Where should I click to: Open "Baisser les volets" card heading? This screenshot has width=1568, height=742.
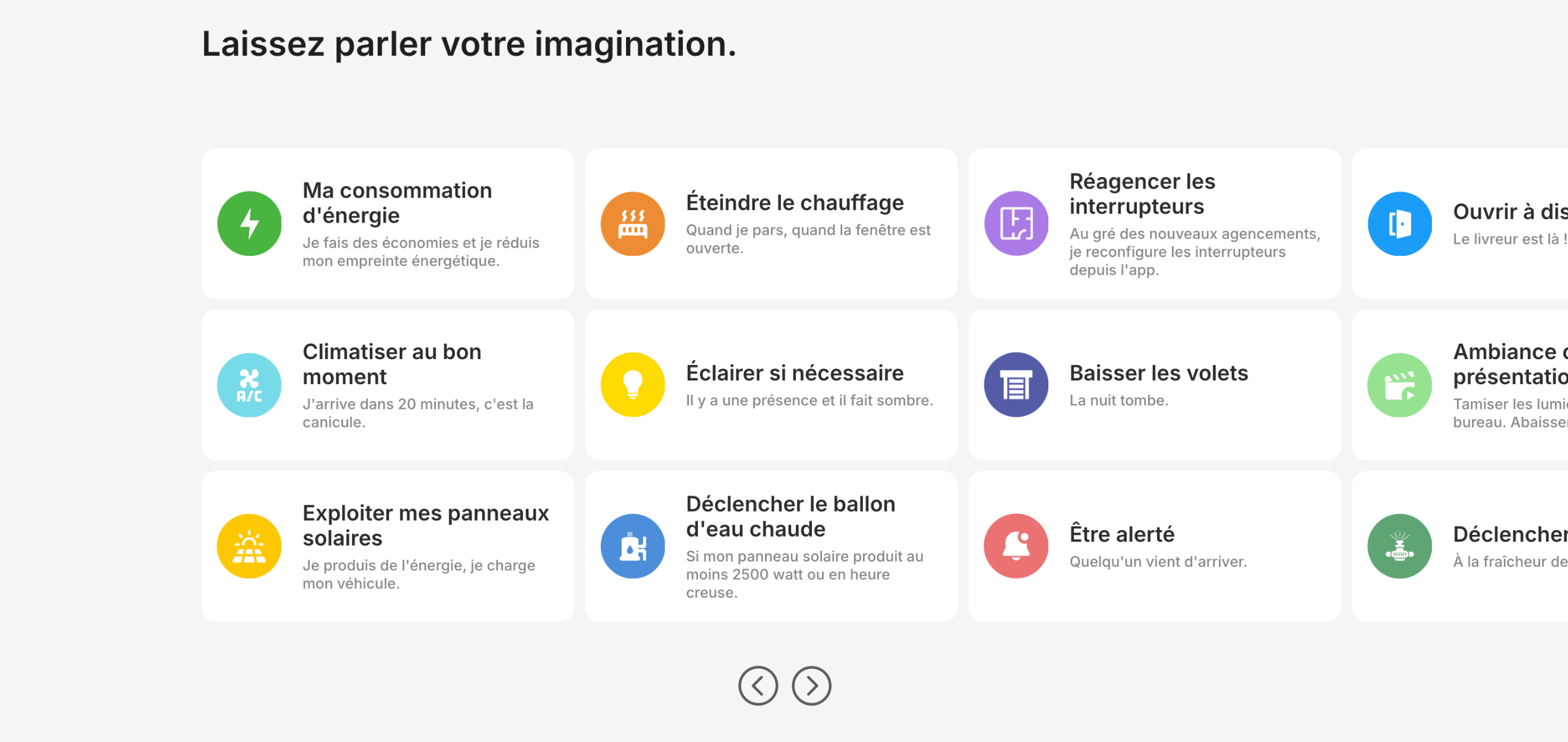click(1158, 373)
